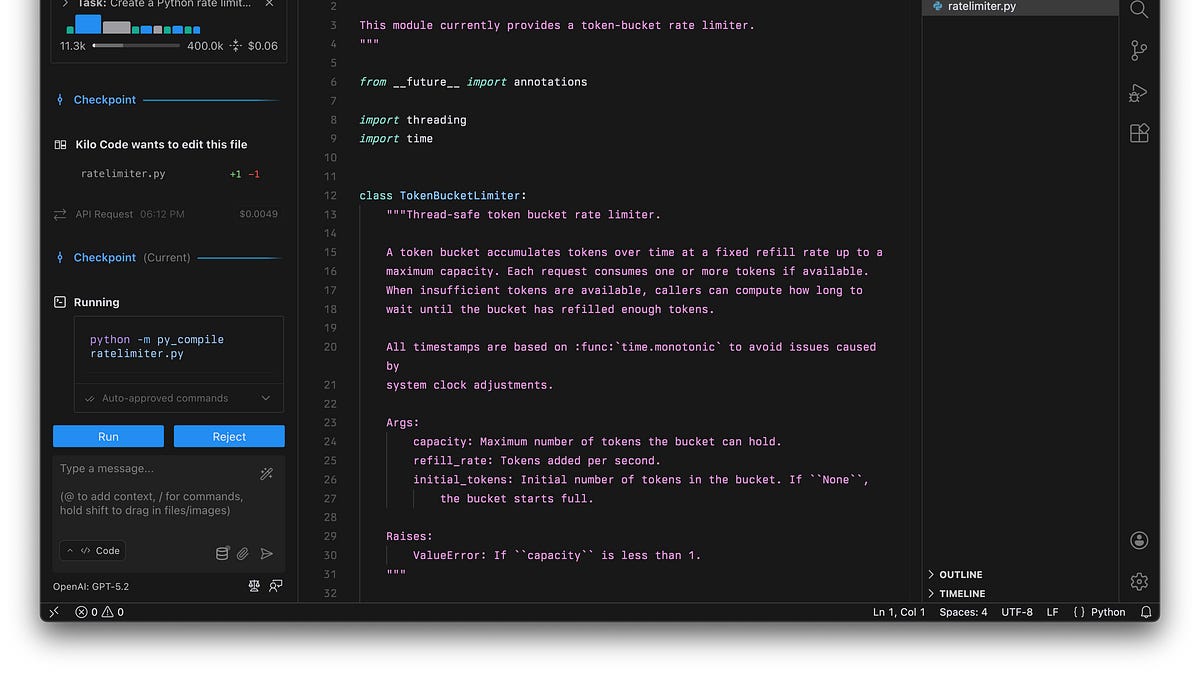Send the message with the send icon
Screen dimensions: 1200x675
[x=266, y=553]
